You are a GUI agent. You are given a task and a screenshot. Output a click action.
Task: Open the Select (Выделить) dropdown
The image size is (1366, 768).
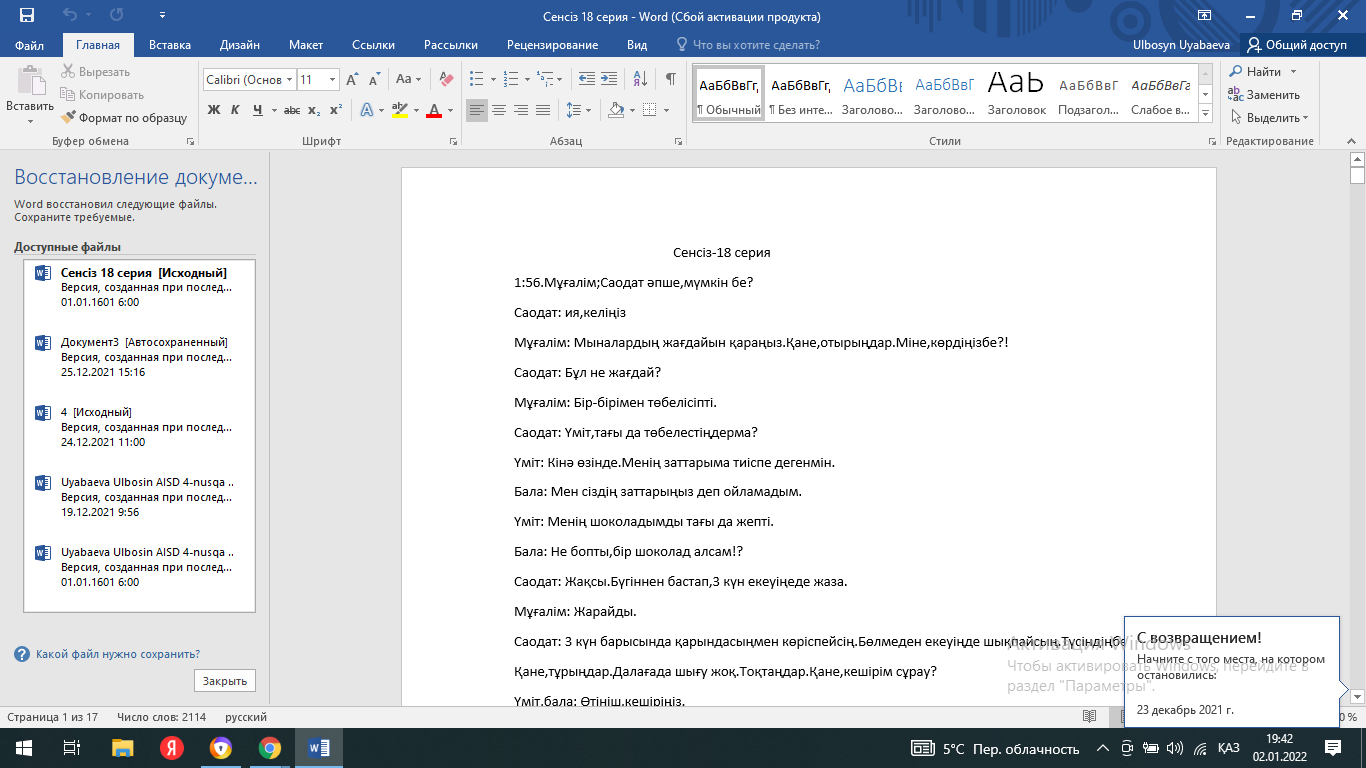tap(1269, 118)
